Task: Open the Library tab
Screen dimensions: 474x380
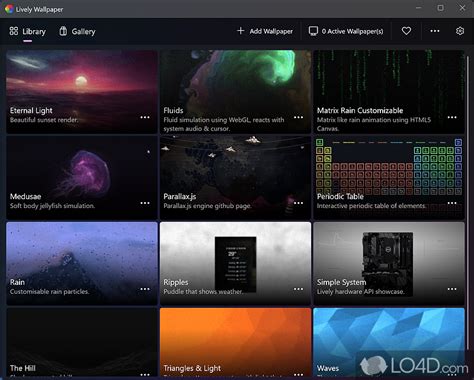Action: [x=27, y=31]
